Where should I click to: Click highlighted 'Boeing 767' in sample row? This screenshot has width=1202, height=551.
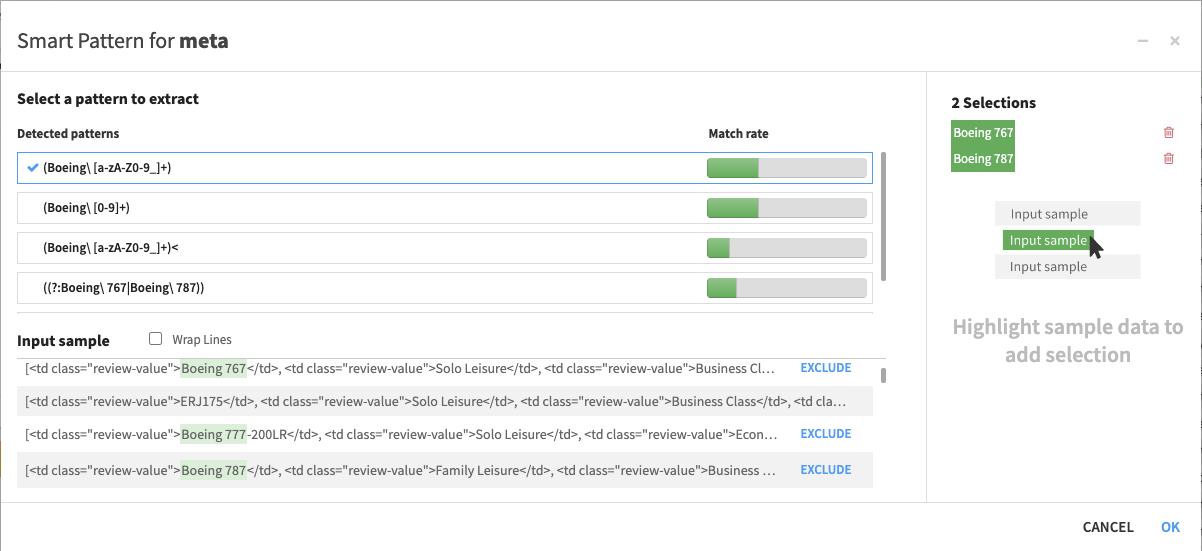click(x=214, y=368)
